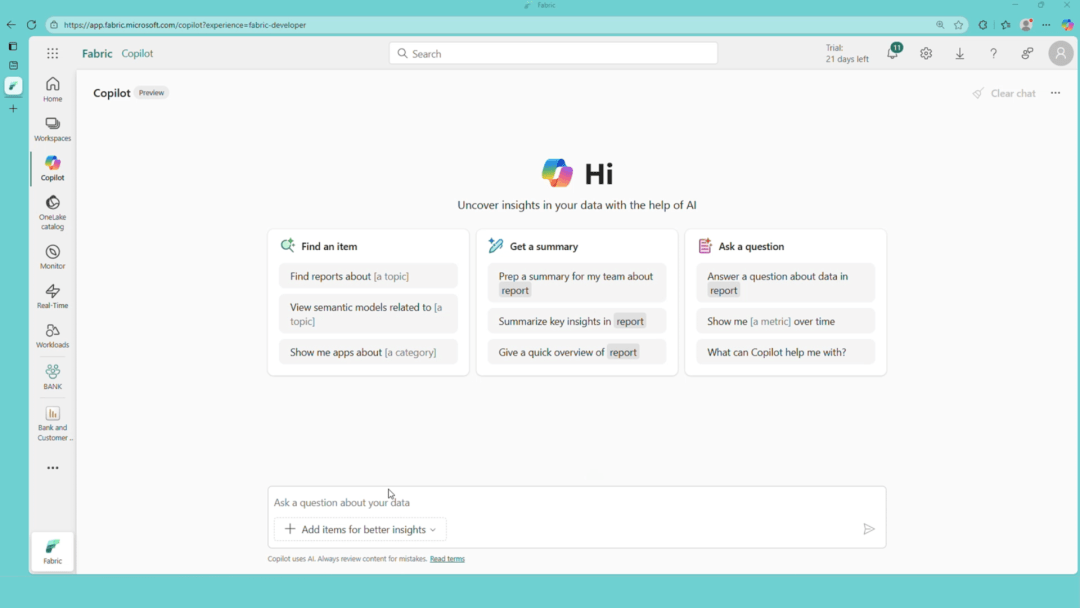Click Clear chat button

[x=1004, y=93]
